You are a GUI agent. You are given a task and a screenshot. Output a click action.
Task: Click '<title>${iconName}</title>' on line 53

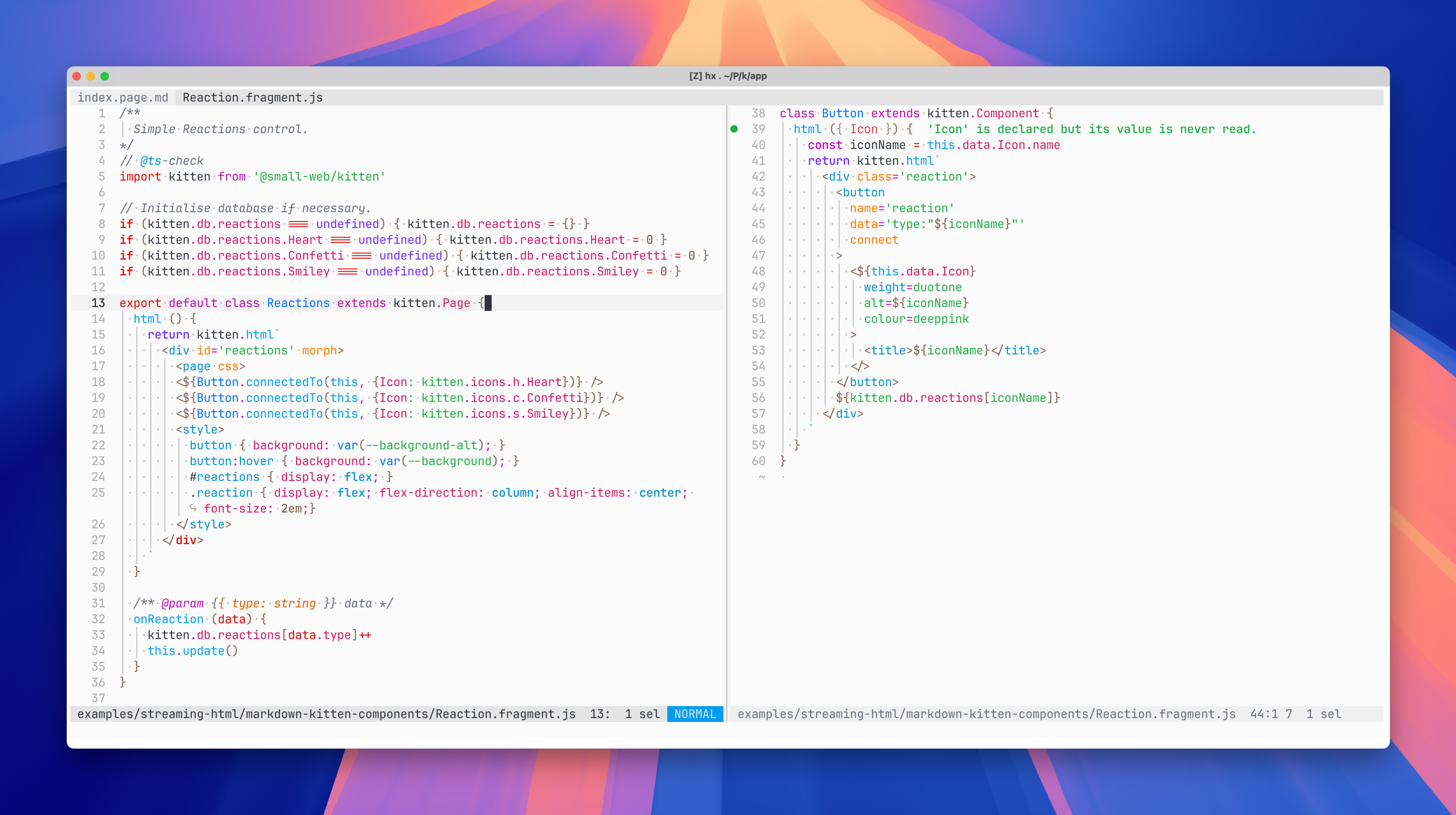[x=955, y=350]
